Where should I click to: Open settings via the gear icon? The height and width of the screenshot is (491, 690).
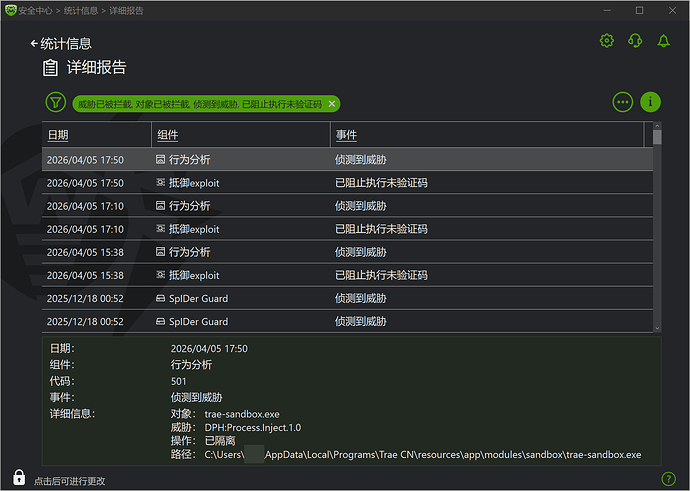(606, 41)
